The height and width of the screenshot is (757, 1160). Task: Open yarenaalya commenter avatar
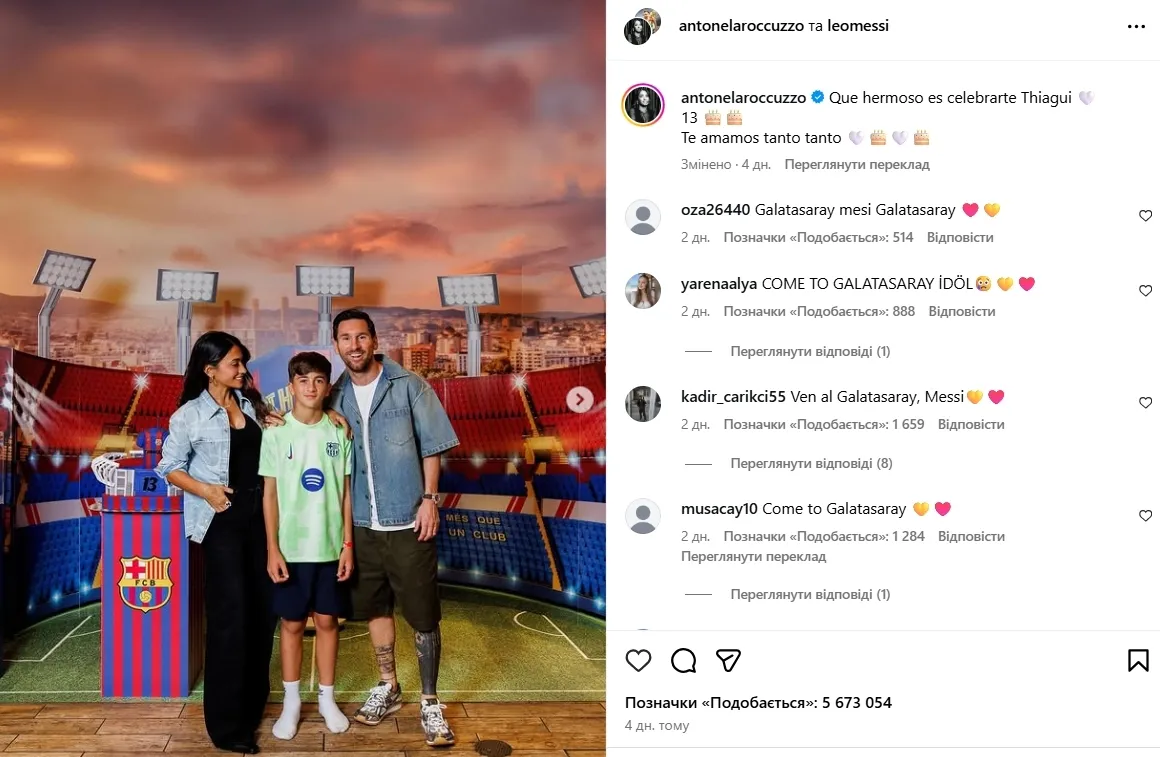[x=643, y=291]
